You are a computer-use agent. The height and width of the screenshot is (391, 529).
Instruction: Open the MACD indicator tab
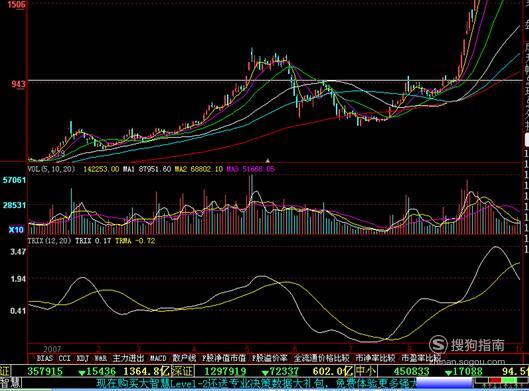[158, 358]
